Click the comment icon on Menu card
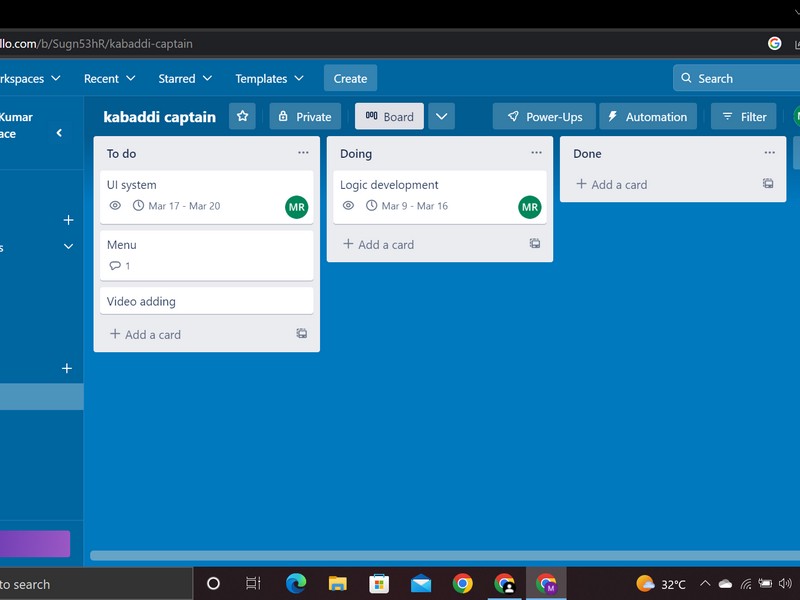Viewport: 800px width, 600px height. [115, 265]
